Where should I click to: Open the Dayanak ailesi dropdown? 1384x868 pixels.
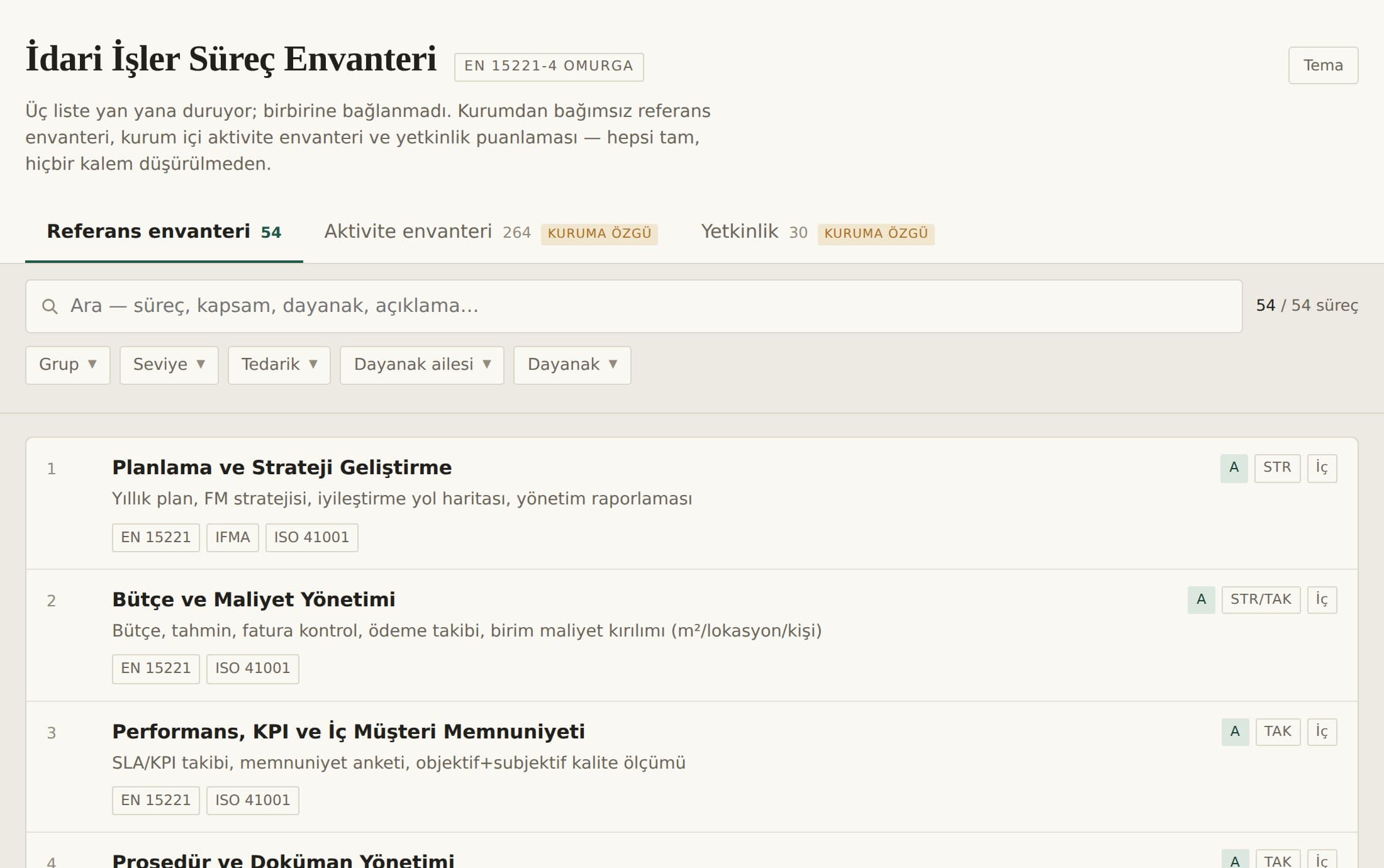coord(422,365)
